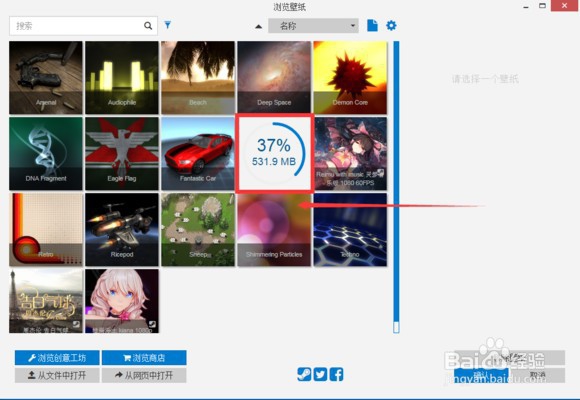
Task: Select the DNA Fragment wallpaper thumbnail
Action: [x=46, y=154]
